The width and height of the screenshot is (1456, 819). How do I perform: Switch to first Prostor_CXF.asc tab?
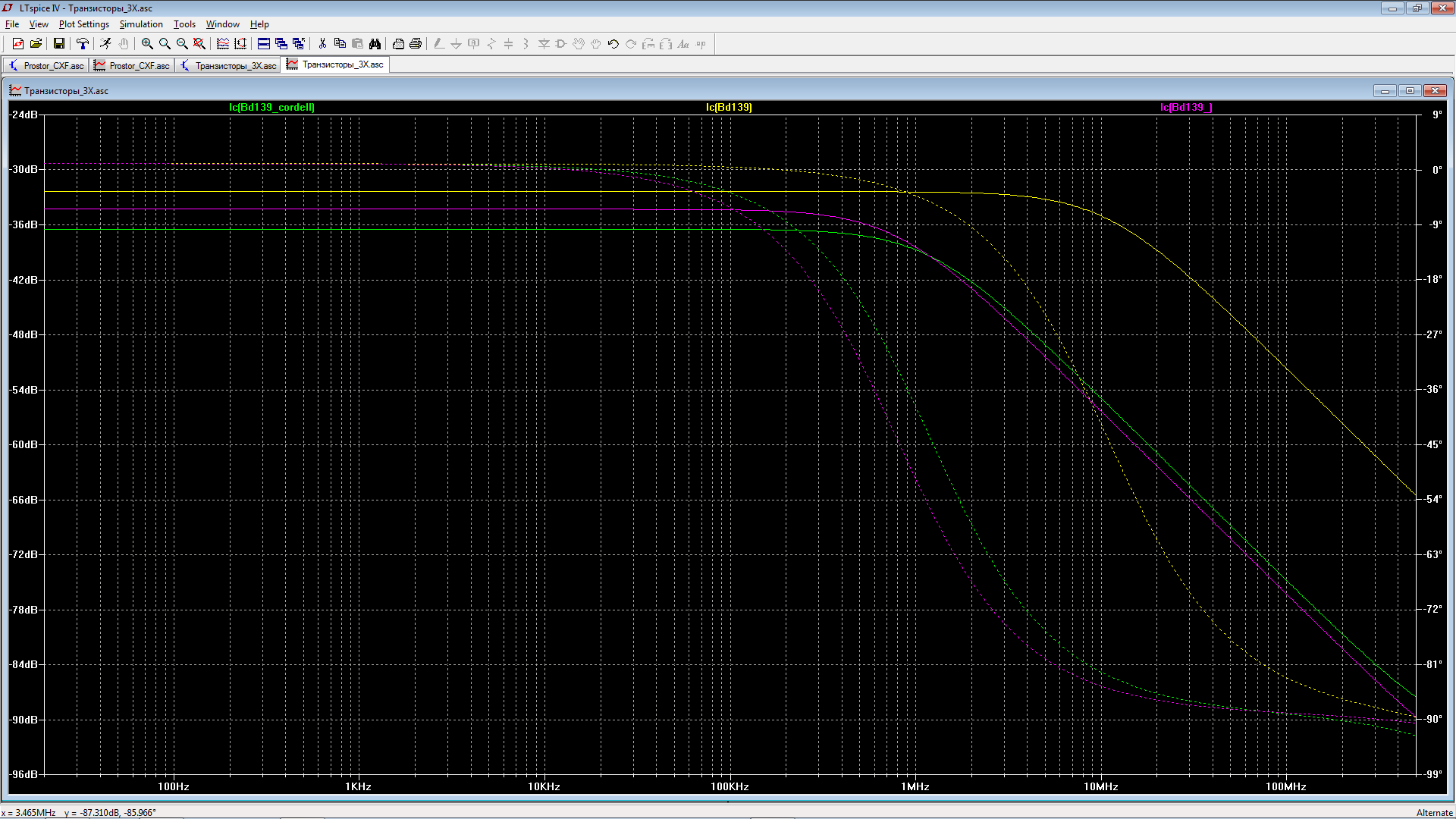(47, 66)
